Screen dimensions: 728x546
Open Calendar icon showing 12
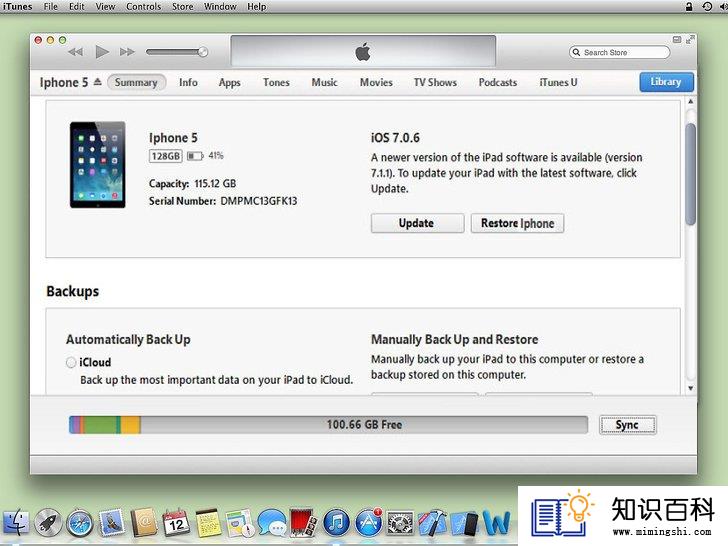coord(176,522)
